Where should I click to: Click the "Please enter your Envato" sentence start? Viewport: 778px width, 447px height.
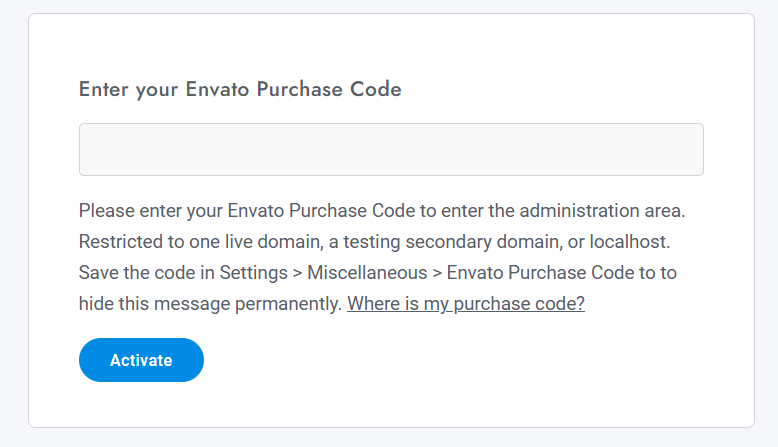(x=180, y=212)
